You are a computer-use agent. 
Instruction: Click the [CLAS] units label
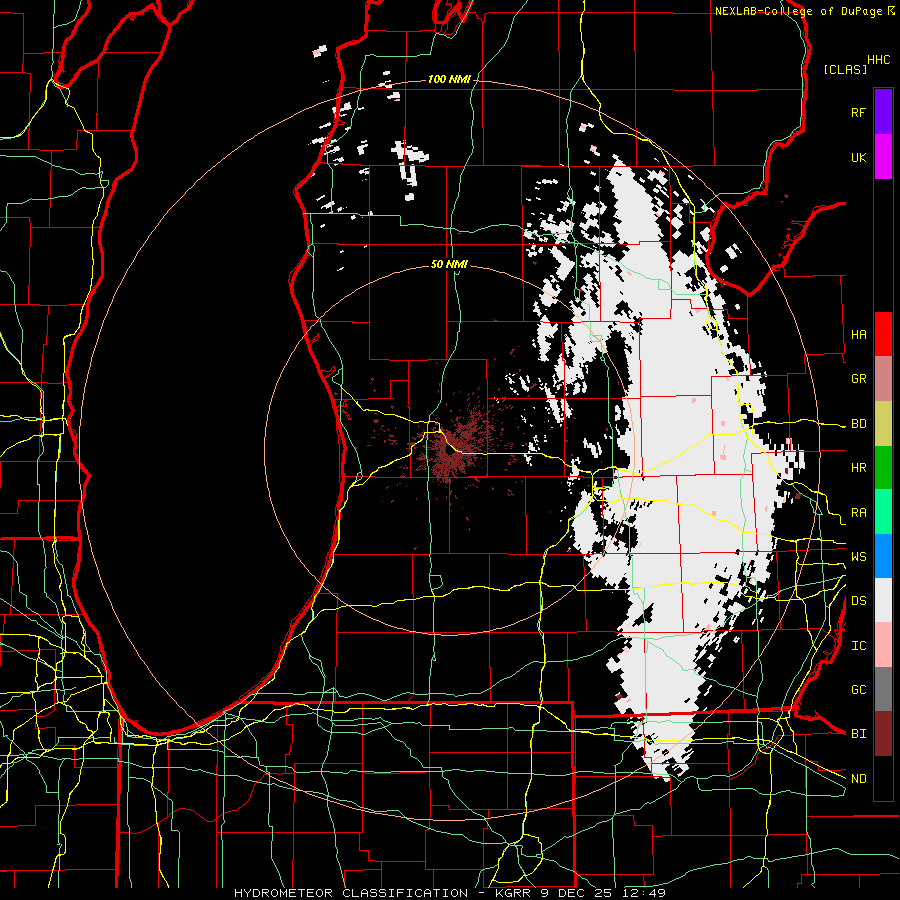click(845, 69)
